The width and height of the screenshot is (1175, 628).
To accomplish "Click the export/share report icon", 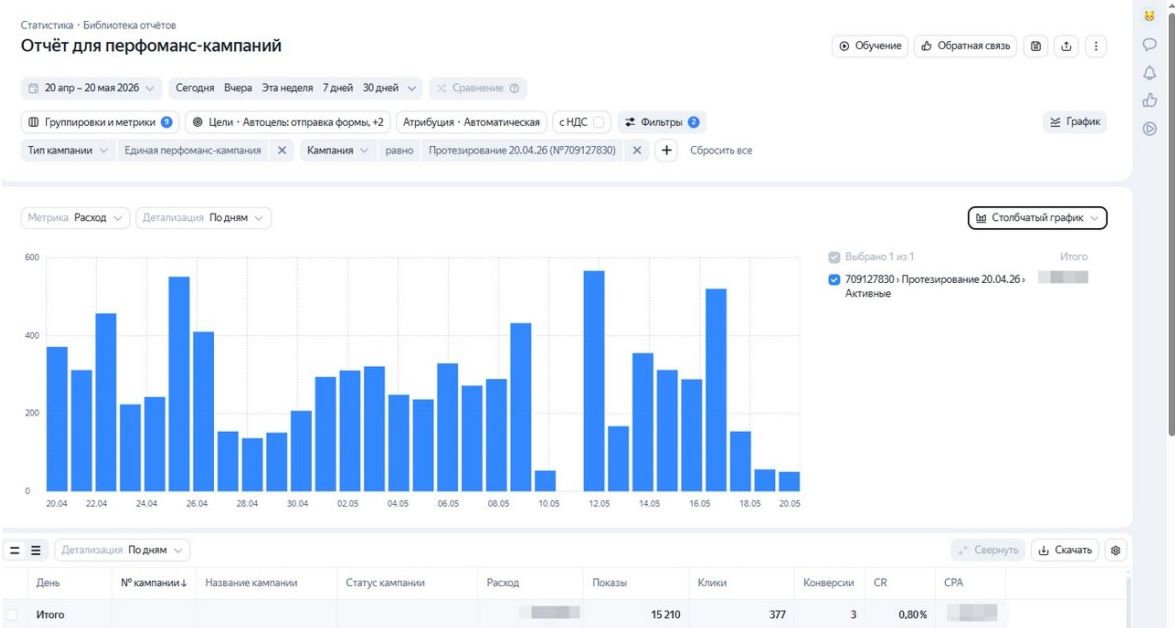I will (1066, 46).
